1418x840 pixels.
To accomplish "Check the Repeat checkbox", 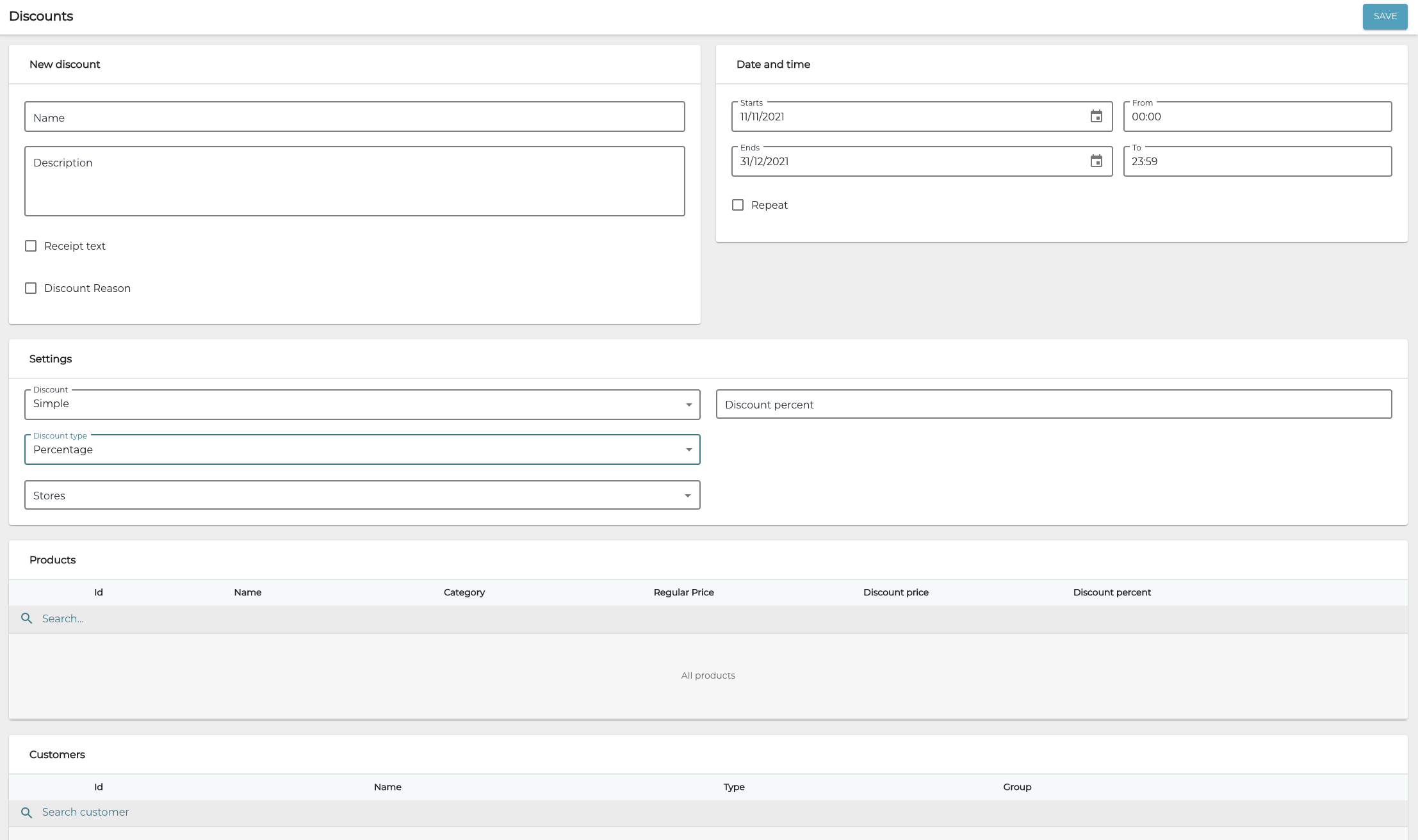I will tap(738, 205).
